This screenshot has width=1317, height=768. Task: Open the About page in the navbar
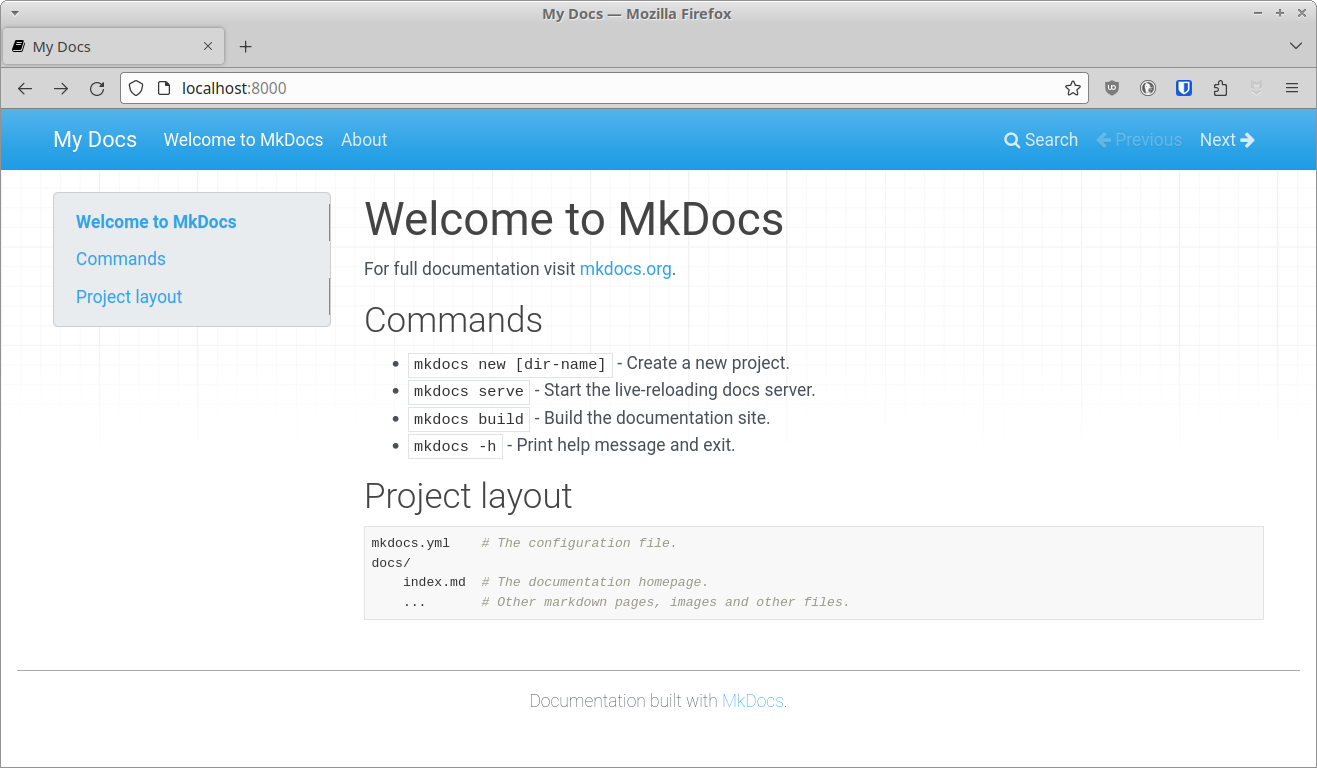[x=364, y=140]
